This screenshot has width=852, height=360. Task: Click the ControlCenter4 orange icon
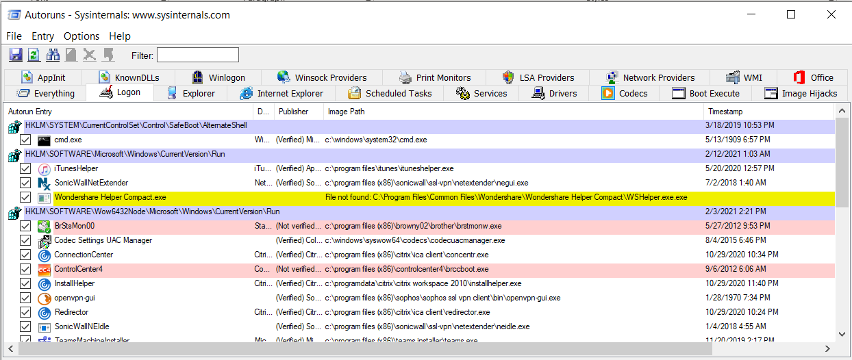click(x=44, y=269)
